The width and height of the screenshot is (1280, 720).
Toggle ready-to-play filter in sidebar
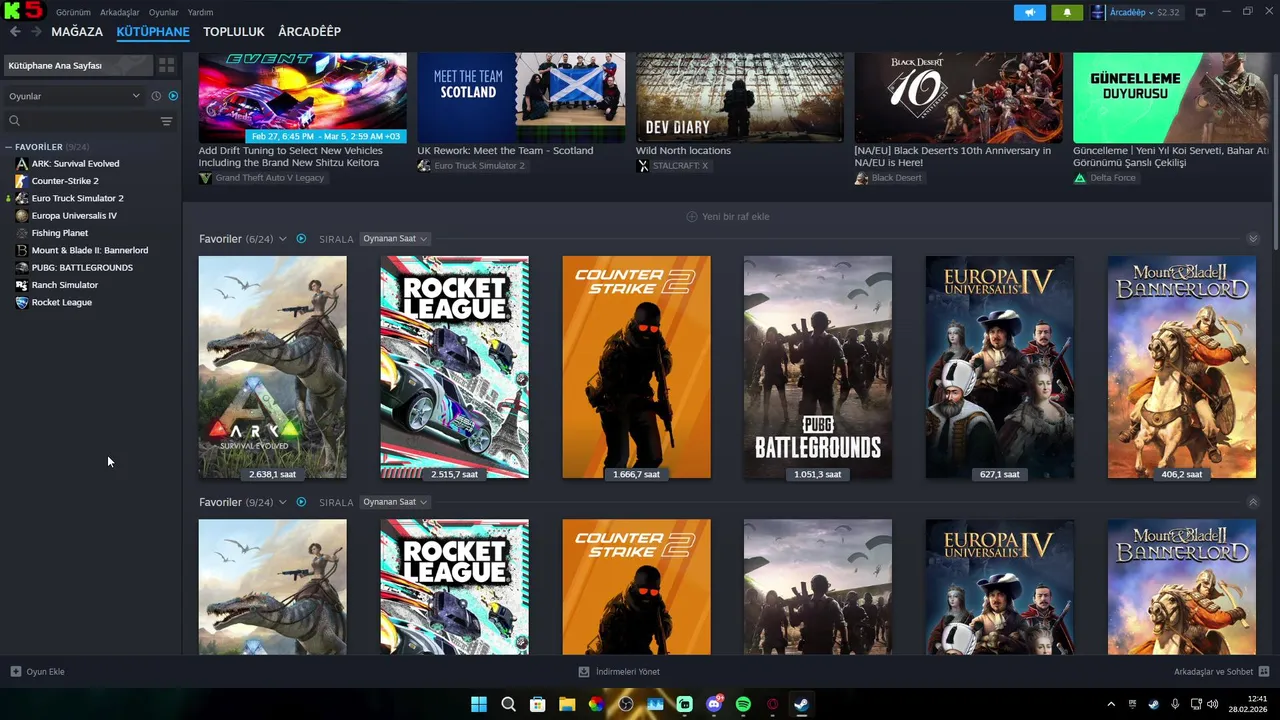point(173,96)
